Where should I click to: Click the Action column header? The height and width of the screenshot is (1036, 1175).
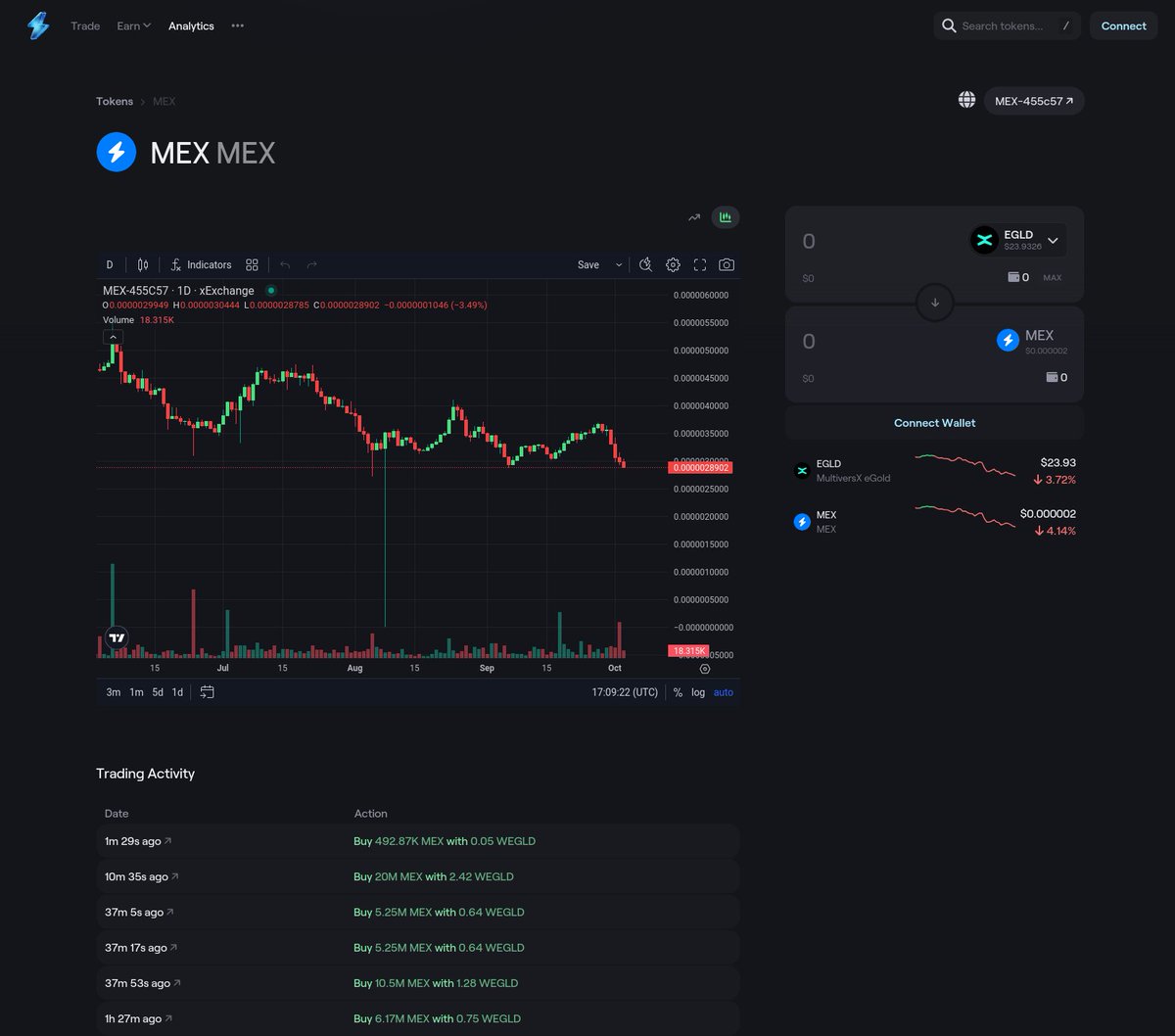[370, 814]
